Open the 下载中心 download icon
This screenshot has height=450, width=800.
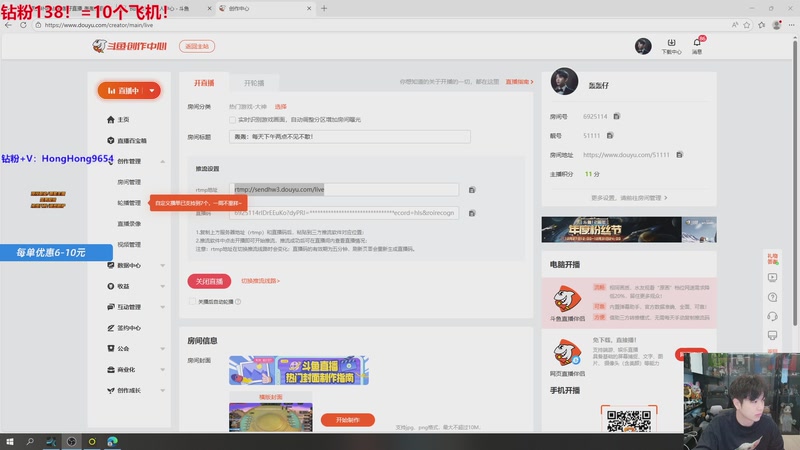(x=672, y=45)
